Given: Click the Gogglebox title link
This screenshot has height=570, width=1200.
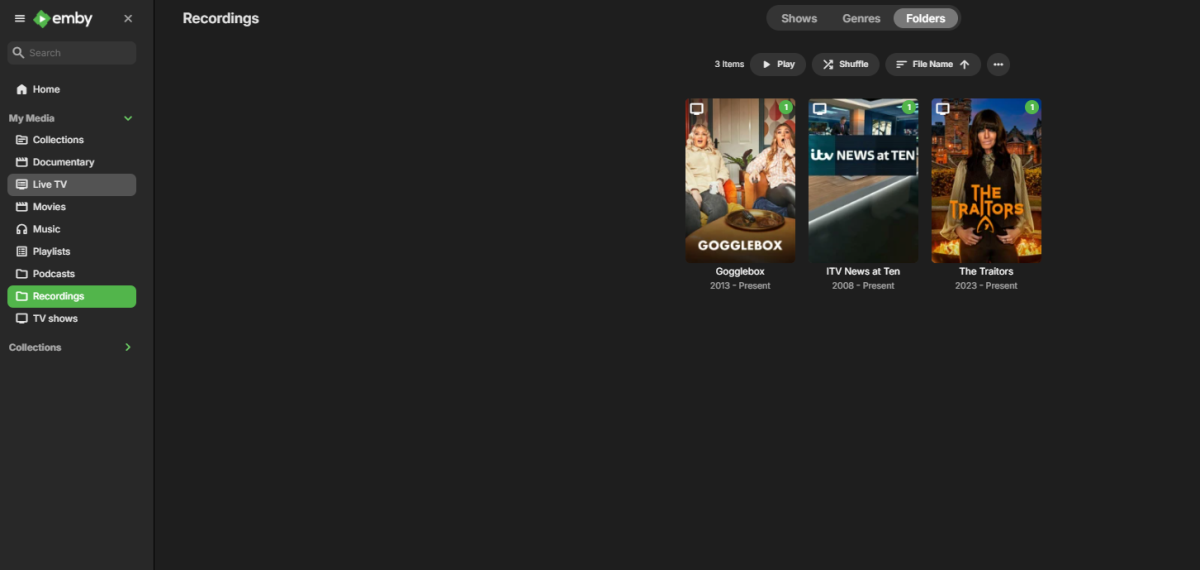Looking at the screenshot, I should [x=740, y=271].
